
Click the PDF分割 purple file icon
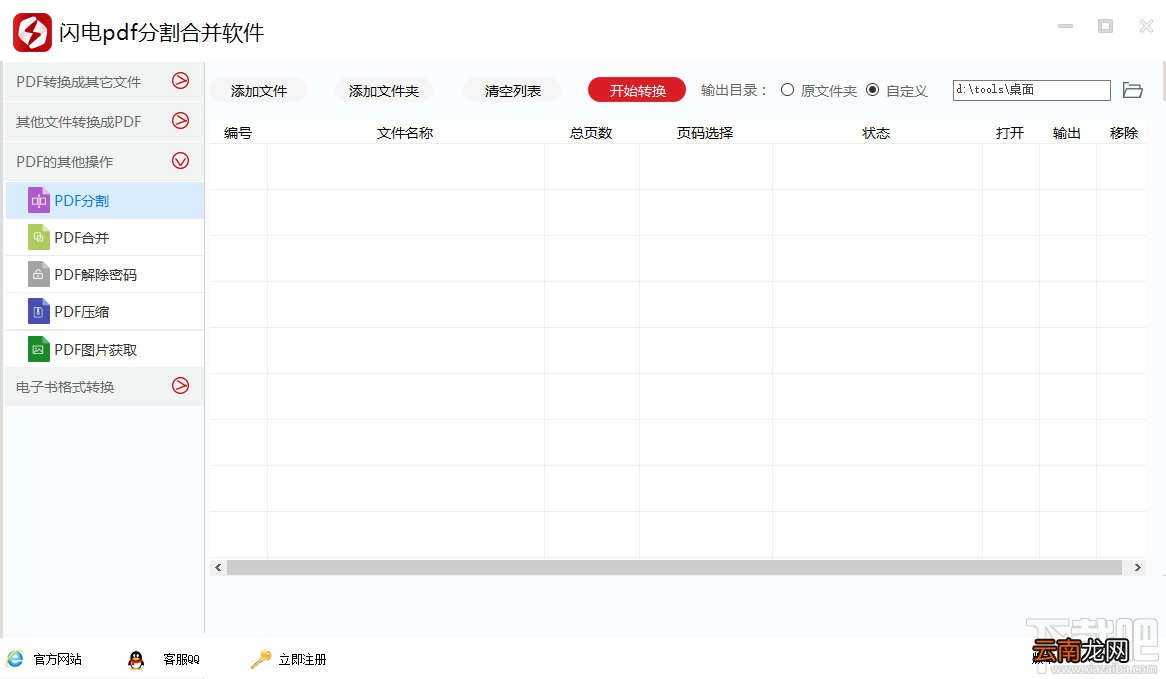point(39,201)
